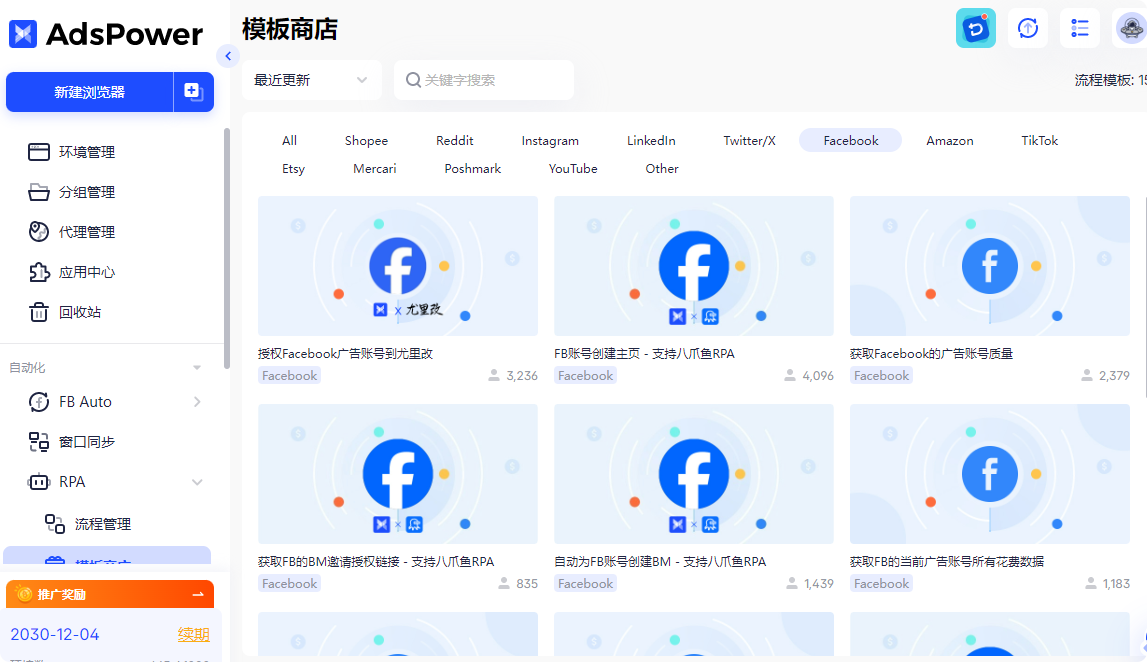Select the Instagram category tab
The height and width of the screenshot is (662, 1147).
point(550,140)
